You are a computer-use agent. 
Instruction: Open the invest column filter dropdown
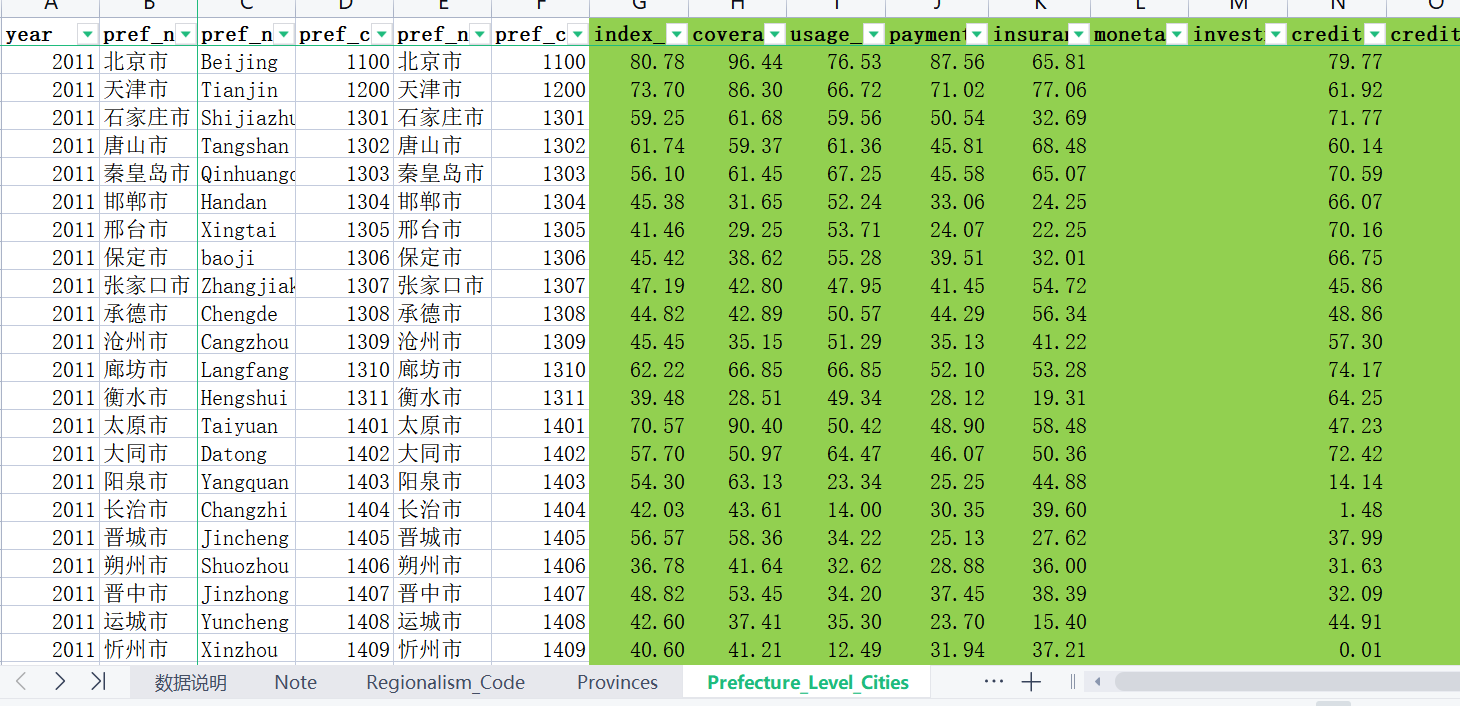[x=1275, y=35]
